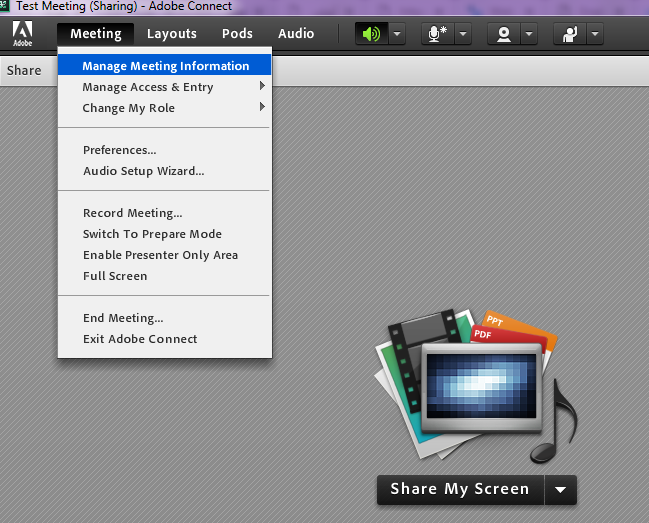Click the Adobe logo icon

point(22,34)
